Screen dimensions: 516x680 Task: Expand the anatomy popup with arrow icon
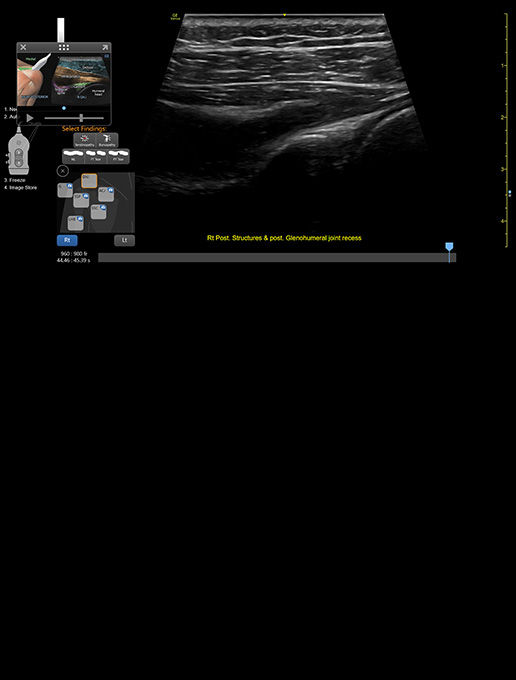click(105, 47)
